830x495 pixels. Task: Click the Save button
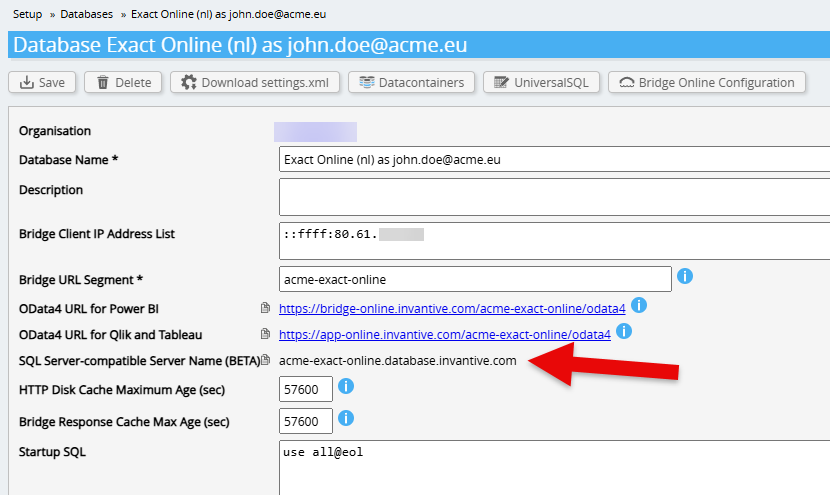(42, 83)
